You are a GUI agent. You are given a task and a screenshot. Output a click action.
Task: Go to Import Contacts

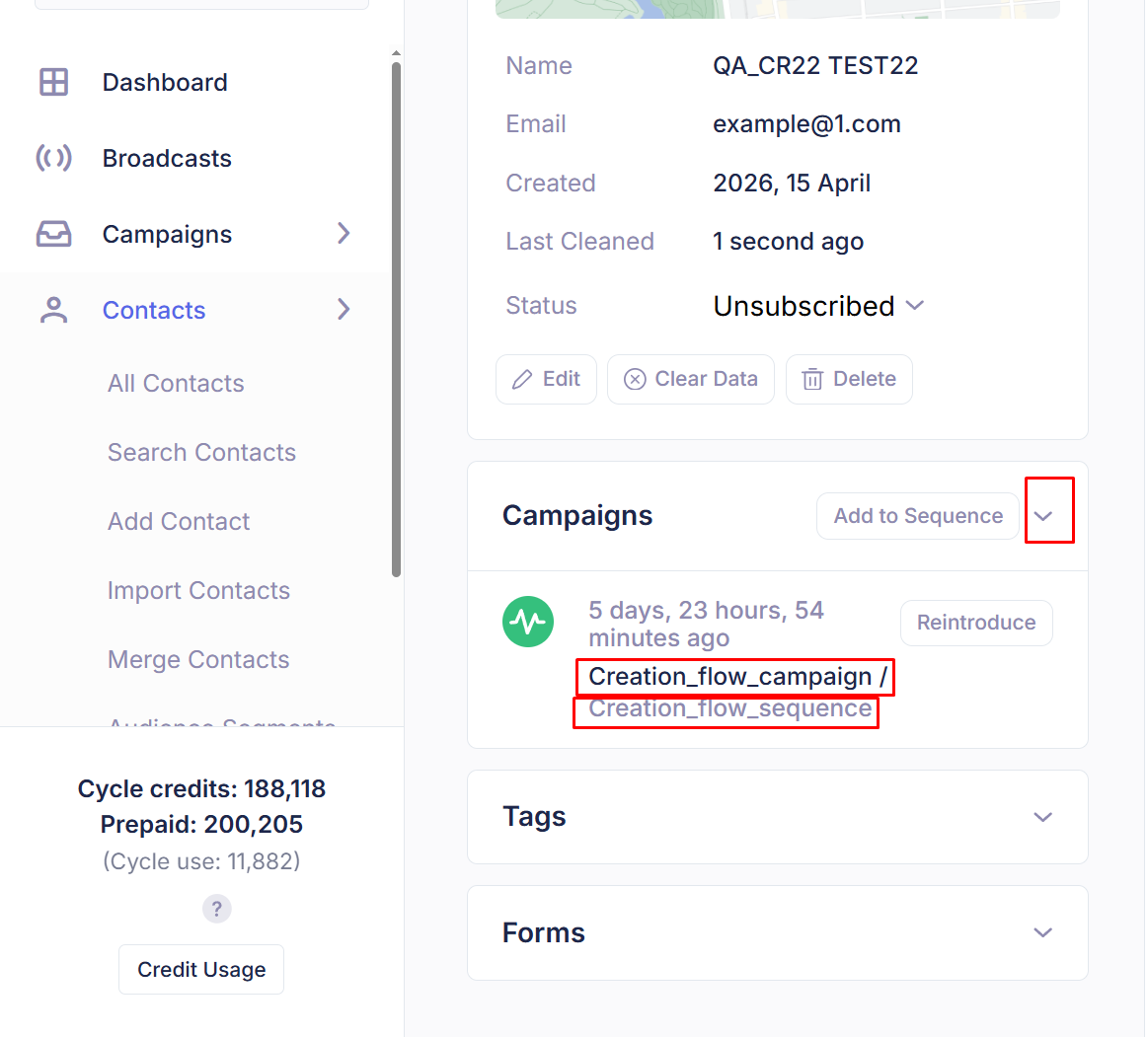tap(198, 591)
